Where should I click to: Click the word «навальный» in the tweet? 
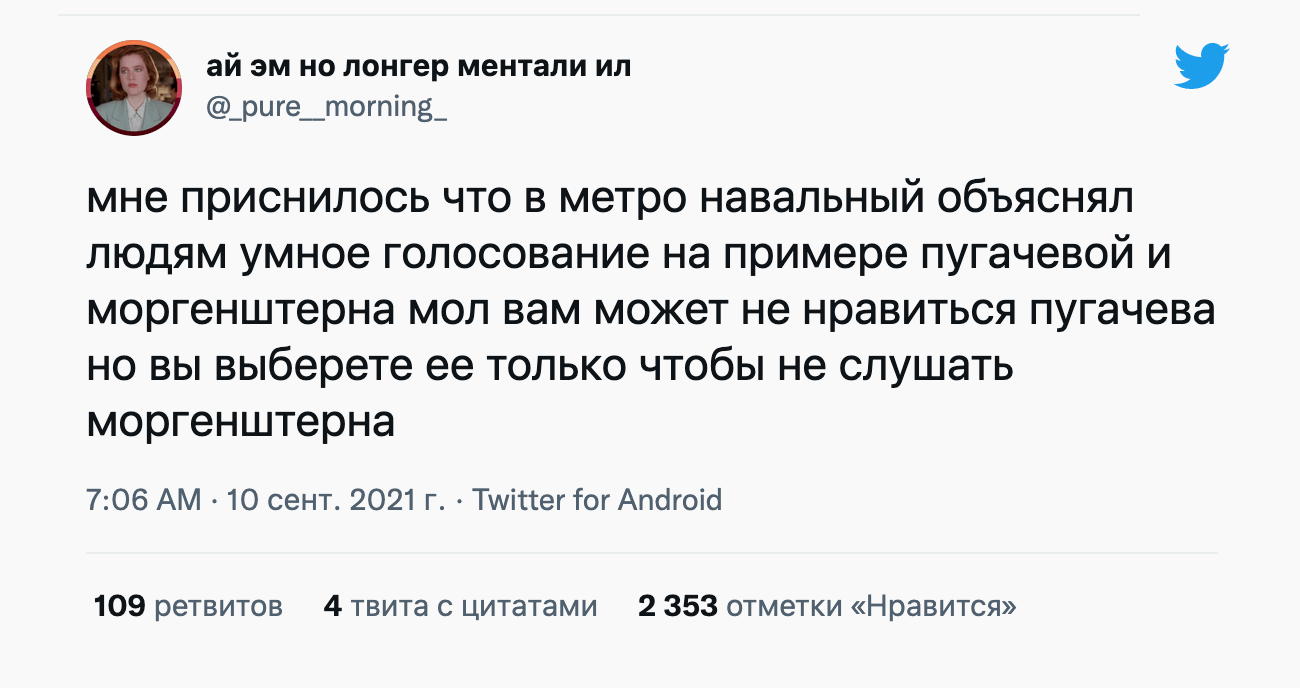[806, 200]
